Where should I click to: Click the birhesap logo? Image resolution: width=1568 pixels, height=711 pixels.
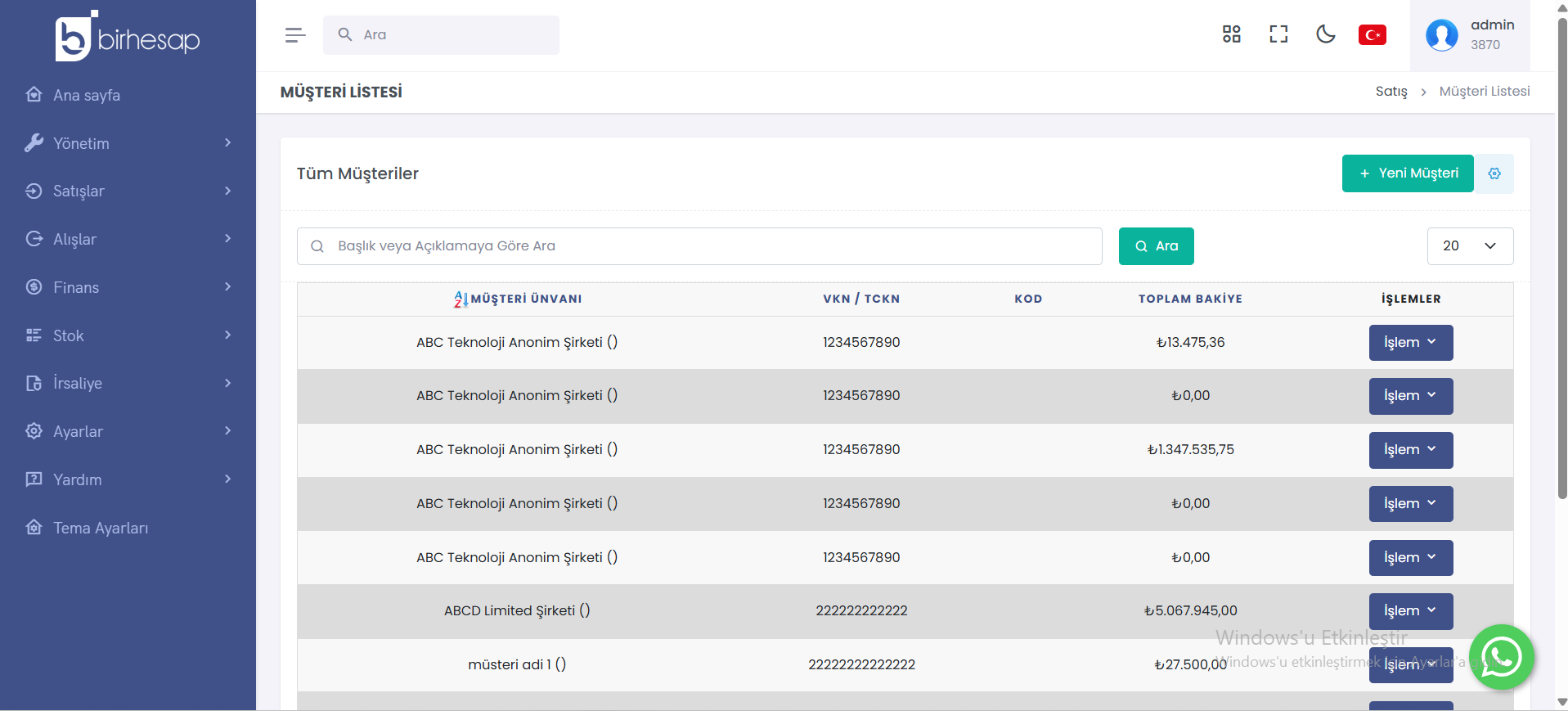point(128,36)
